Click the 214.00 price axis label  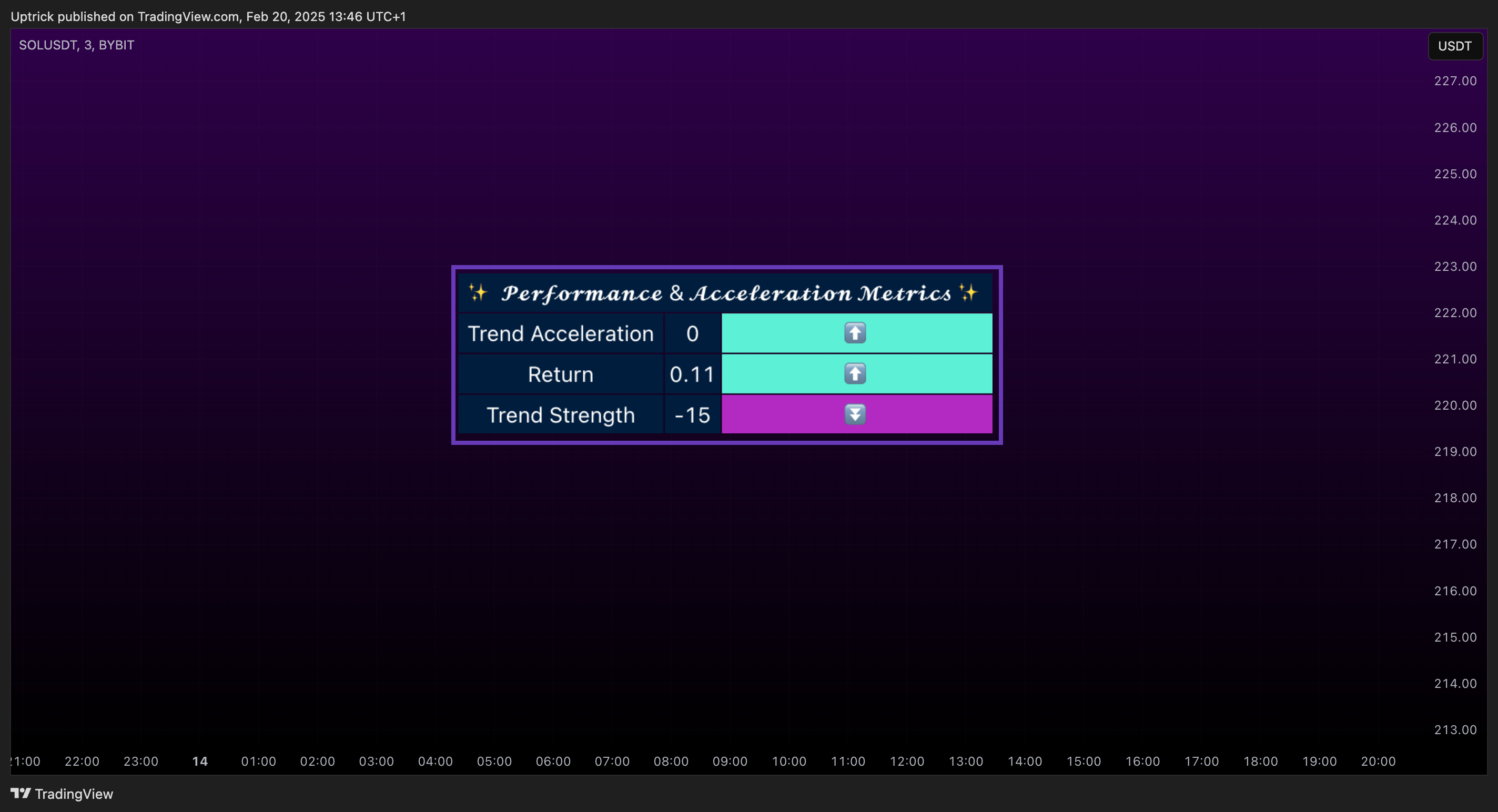tap(1455, 684)
